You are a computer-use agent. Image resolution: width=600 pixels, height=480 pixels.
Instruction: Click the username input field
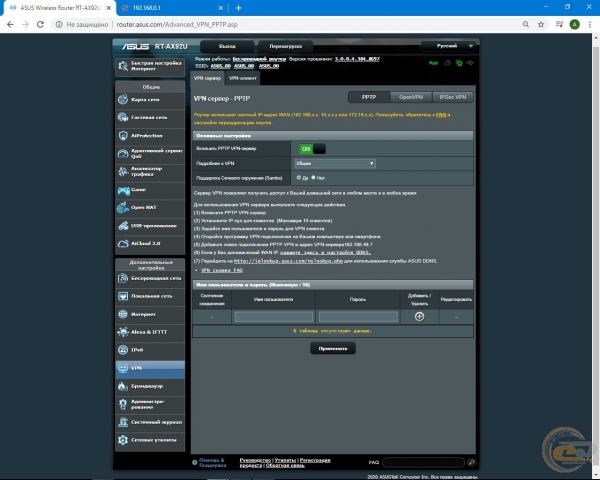273,316
